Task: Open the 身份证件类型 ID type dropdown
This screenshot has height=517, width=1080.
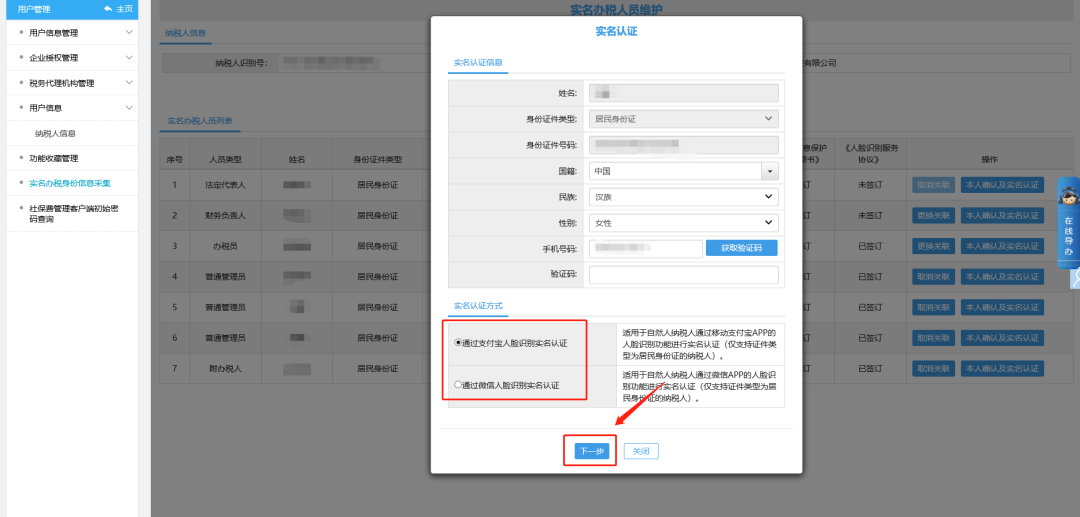Action: pos(768,119)
